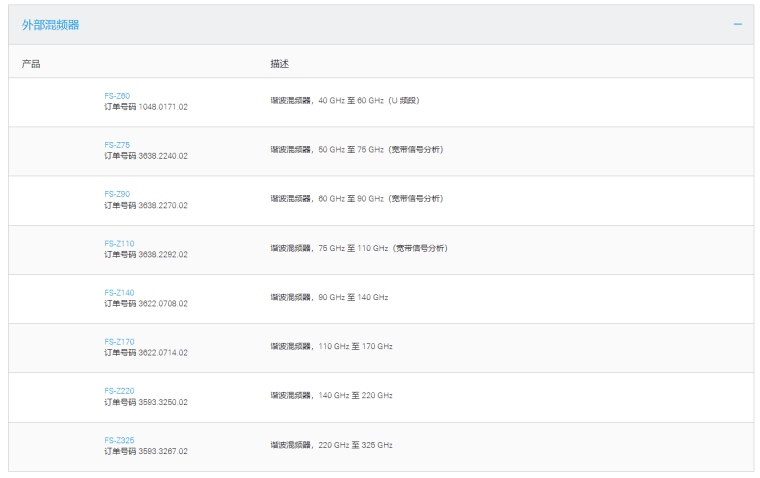Click order number 1048.0171.02
This screenshot has height=478, width=760.
click(146, 107)
